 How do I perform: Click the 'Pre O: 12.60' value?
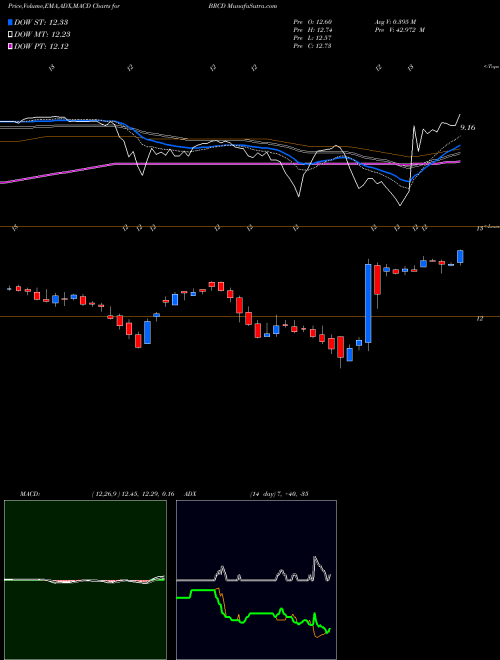[x=312, y=22]
